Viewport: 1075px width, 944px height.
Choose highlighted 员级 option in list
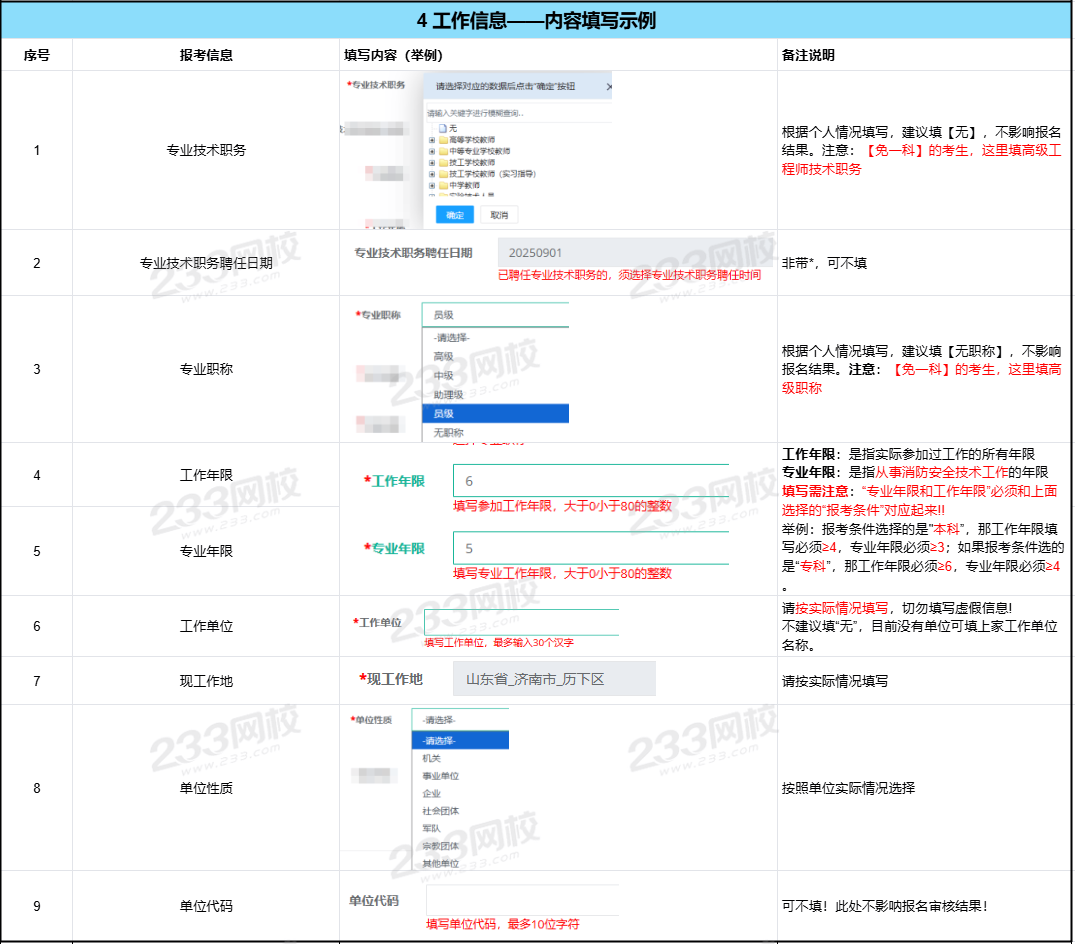pyautogui.click(x=495, y=413)
